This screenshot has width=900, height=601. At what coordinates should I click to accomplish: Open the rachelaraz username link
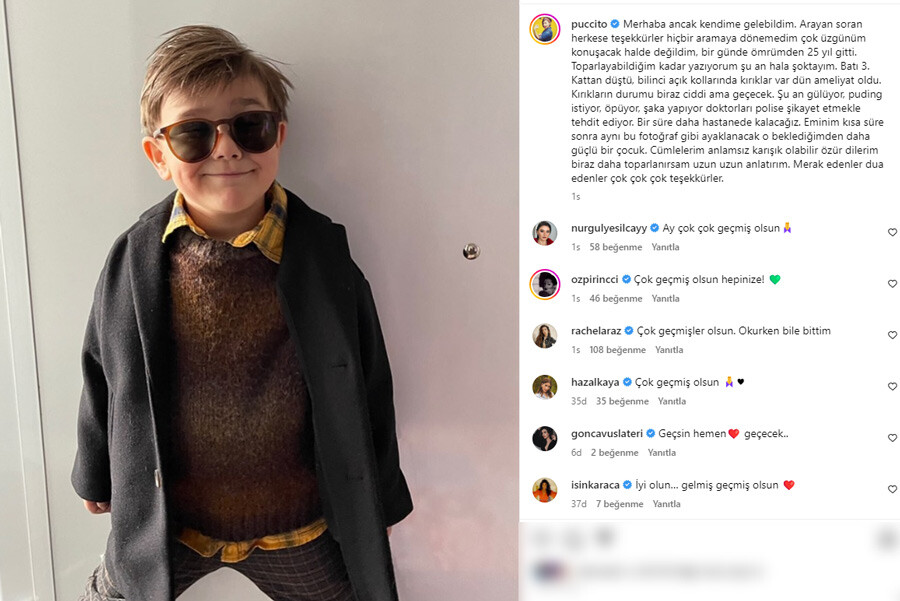596,331
